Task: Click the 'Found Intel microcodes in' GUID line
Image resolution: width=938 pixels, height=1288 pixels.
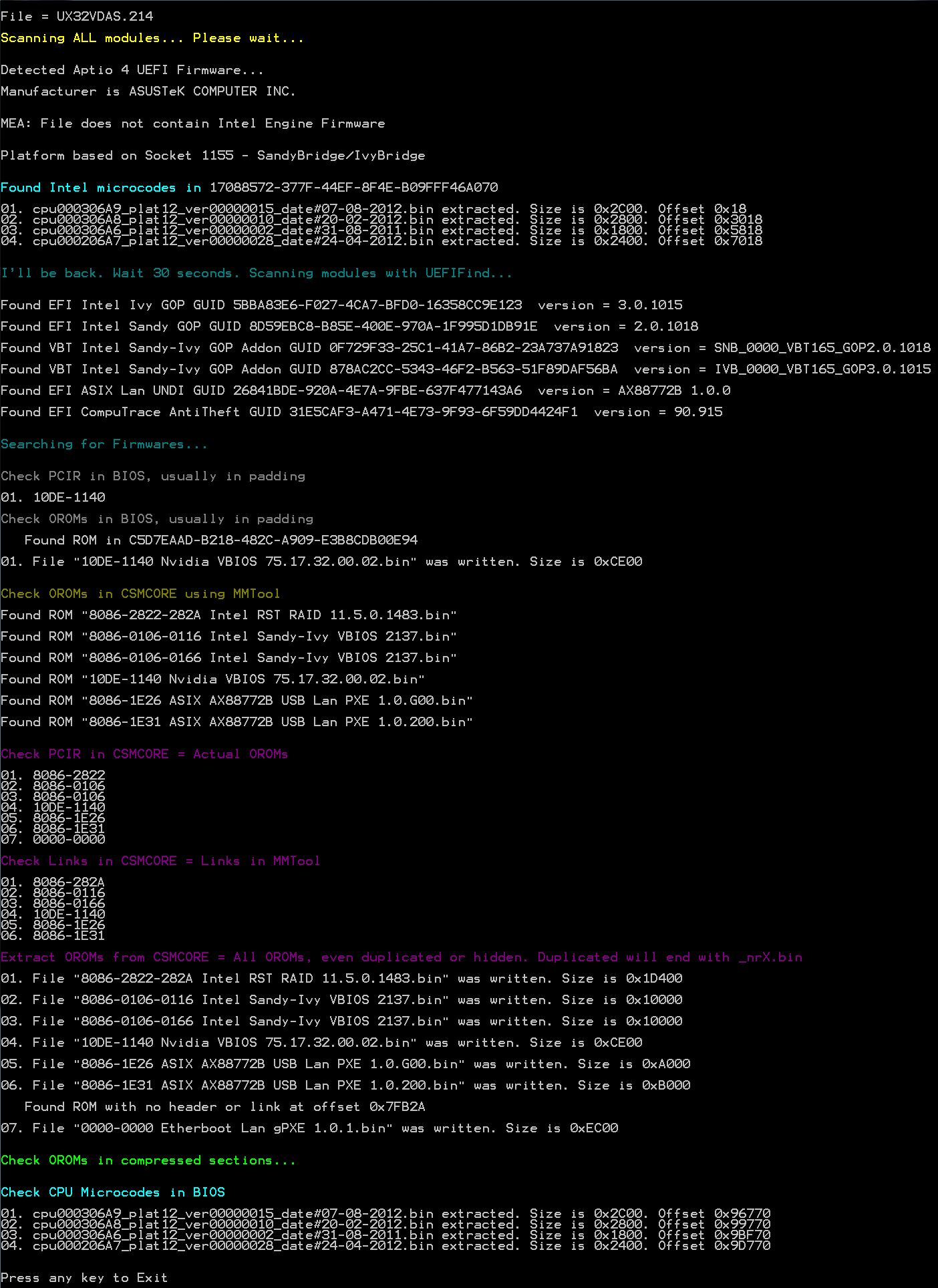Action: coord(249,188)
